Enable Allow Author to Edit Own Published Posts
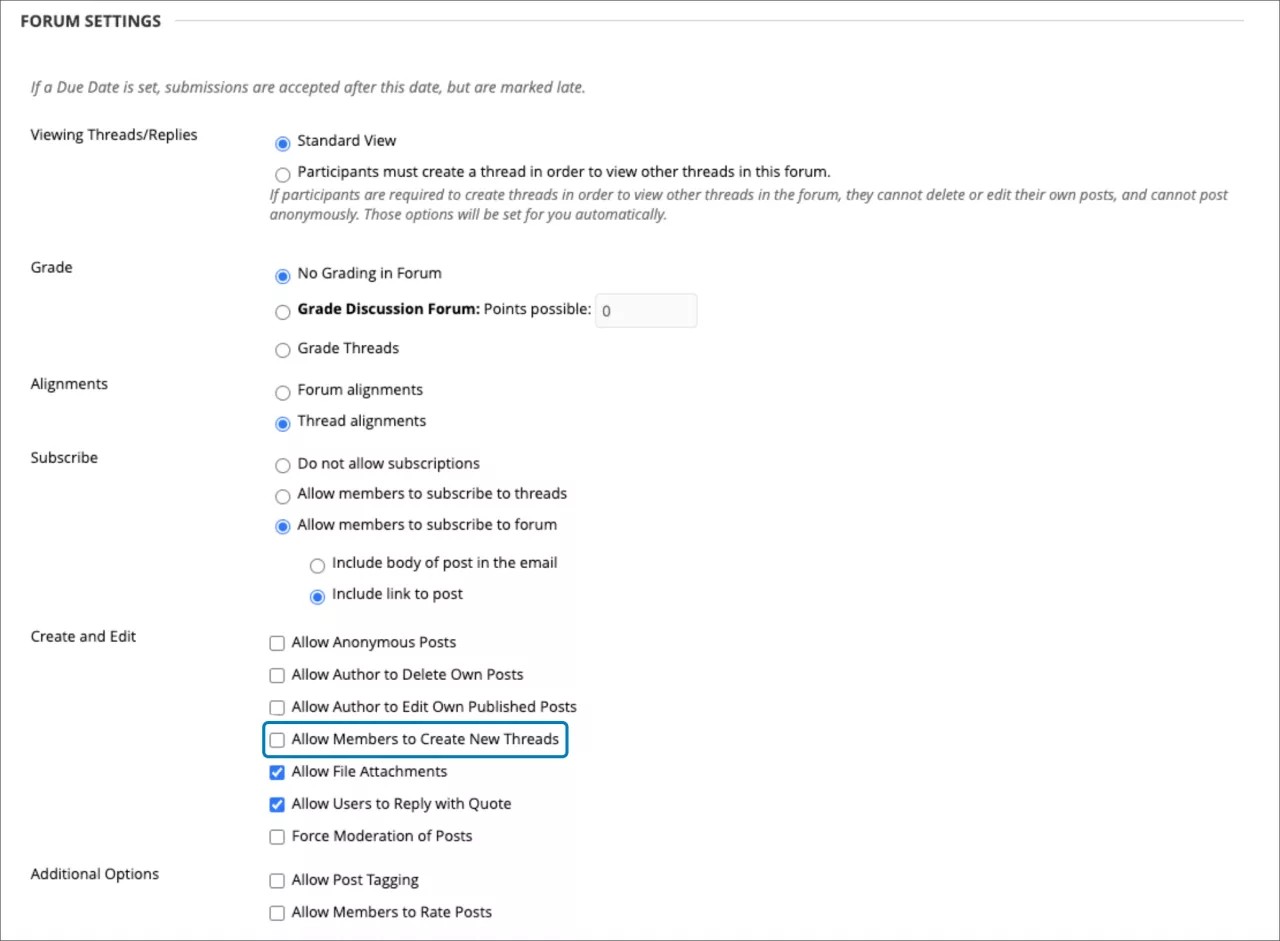The width and height of the screenshot is (1280, 941). click(277, 707)
